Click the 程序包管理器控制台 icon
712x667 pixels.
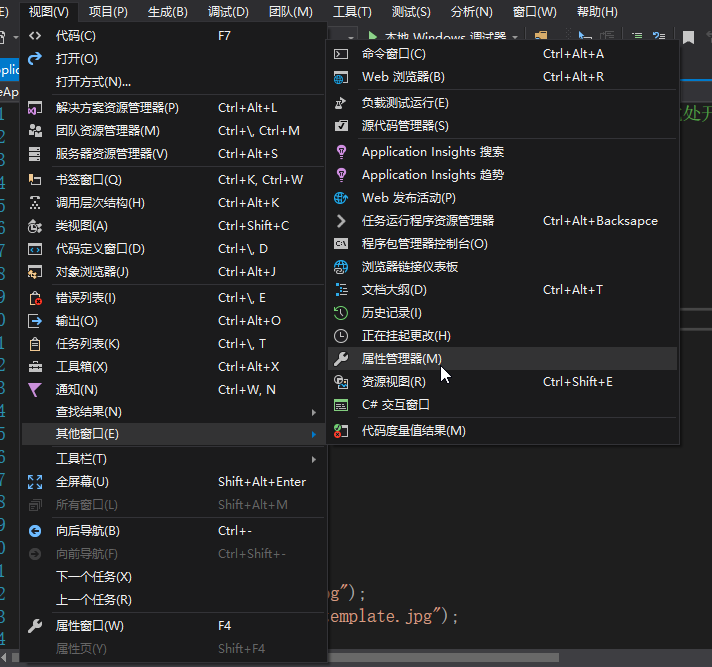tap(341, 244)
